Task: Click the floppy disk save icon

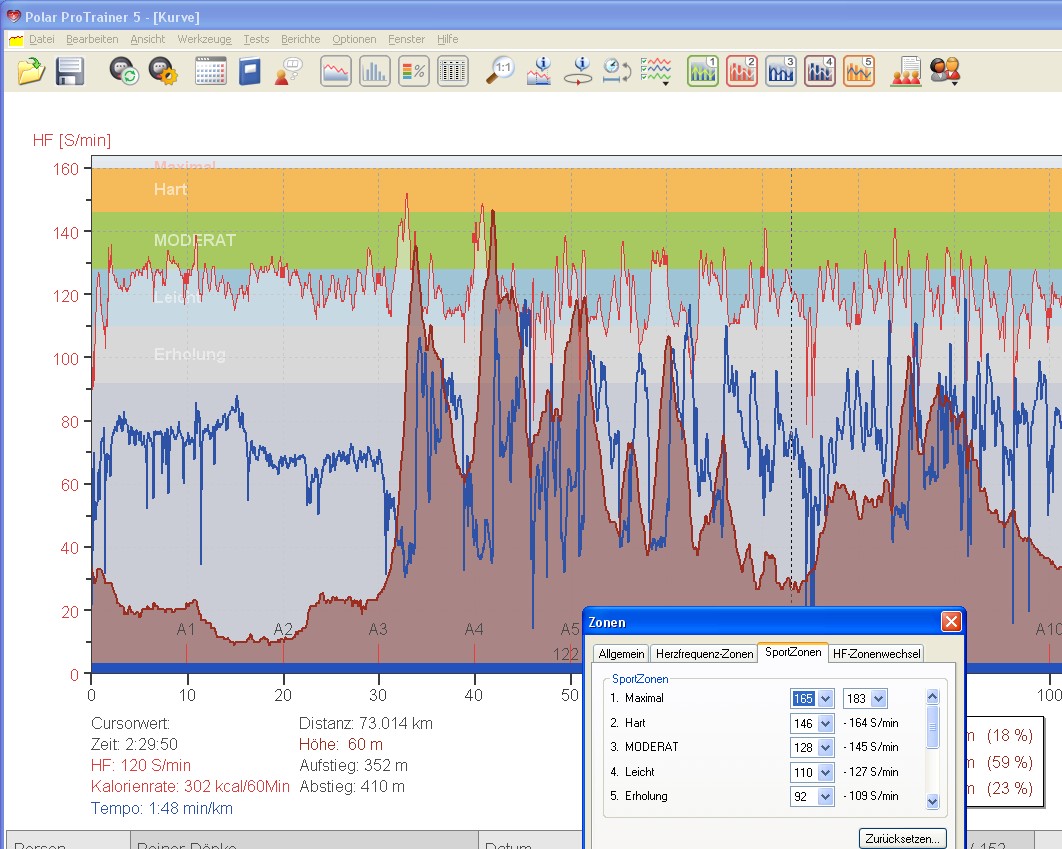Action: click(x=69, y=71)
